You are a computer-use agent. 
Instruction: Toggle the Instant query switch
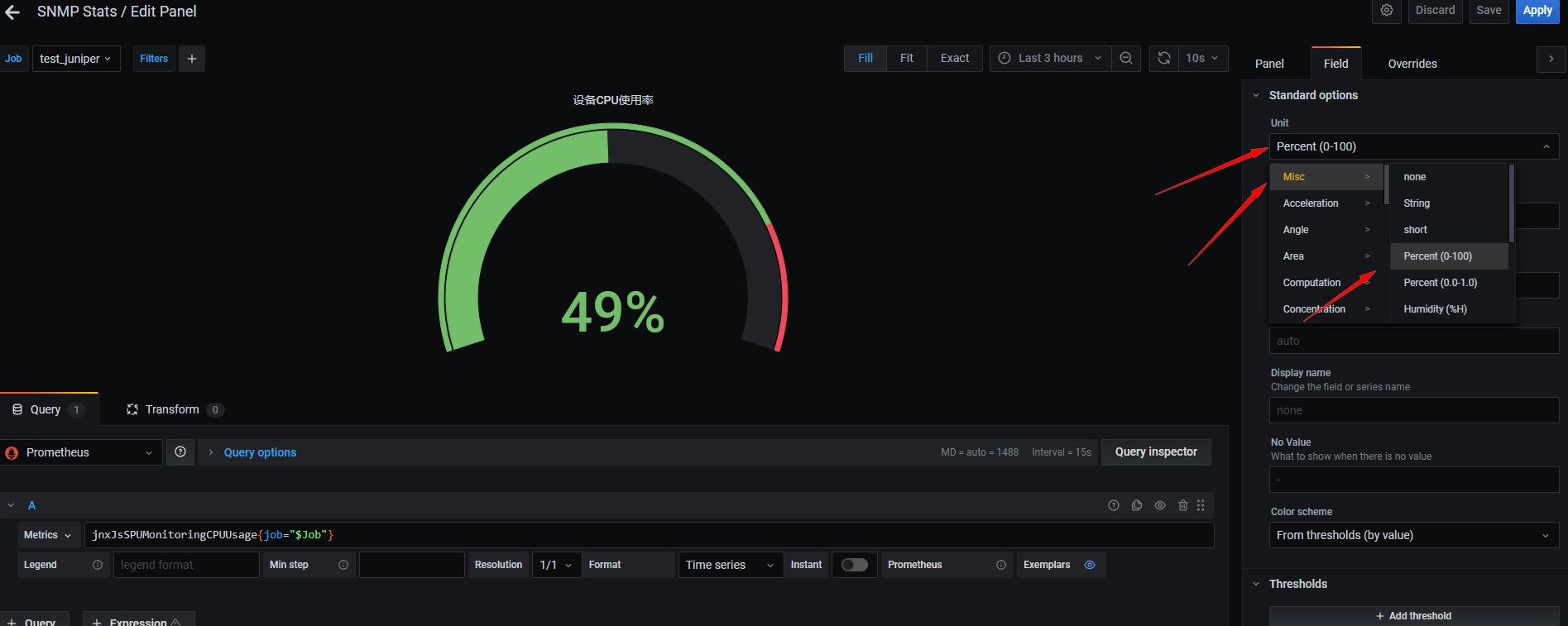point(854,565)
